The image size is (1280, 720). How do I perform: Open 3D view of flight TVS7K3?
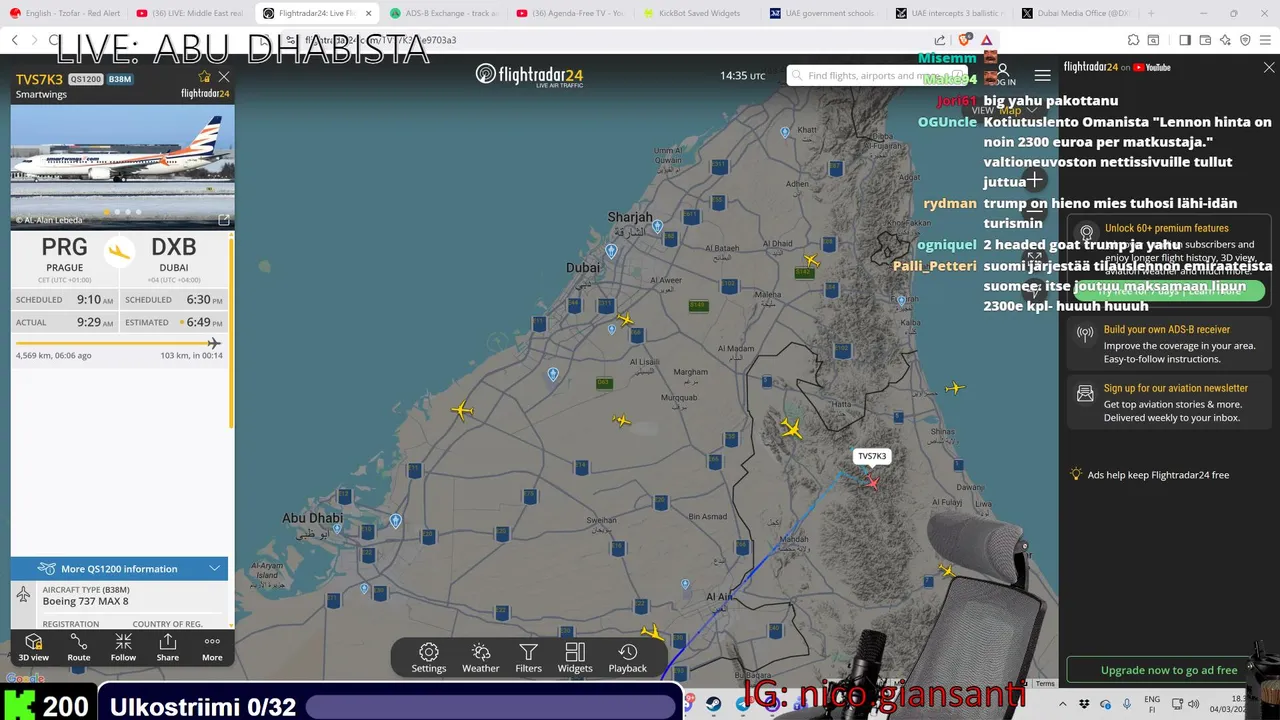pyautogui.click(x=33, y=647)
